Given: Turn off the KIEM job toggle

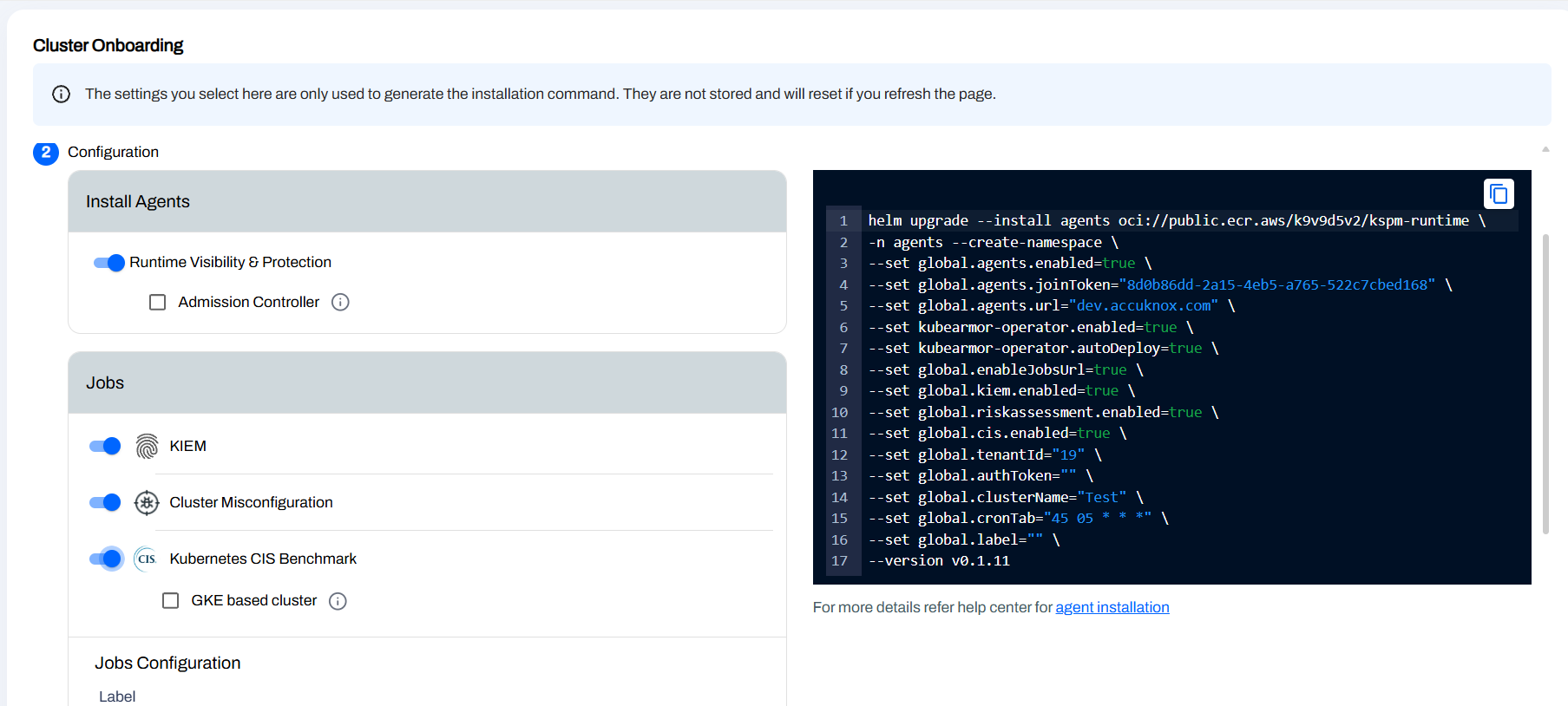Looking at the screenshot, I should point(105,446).
